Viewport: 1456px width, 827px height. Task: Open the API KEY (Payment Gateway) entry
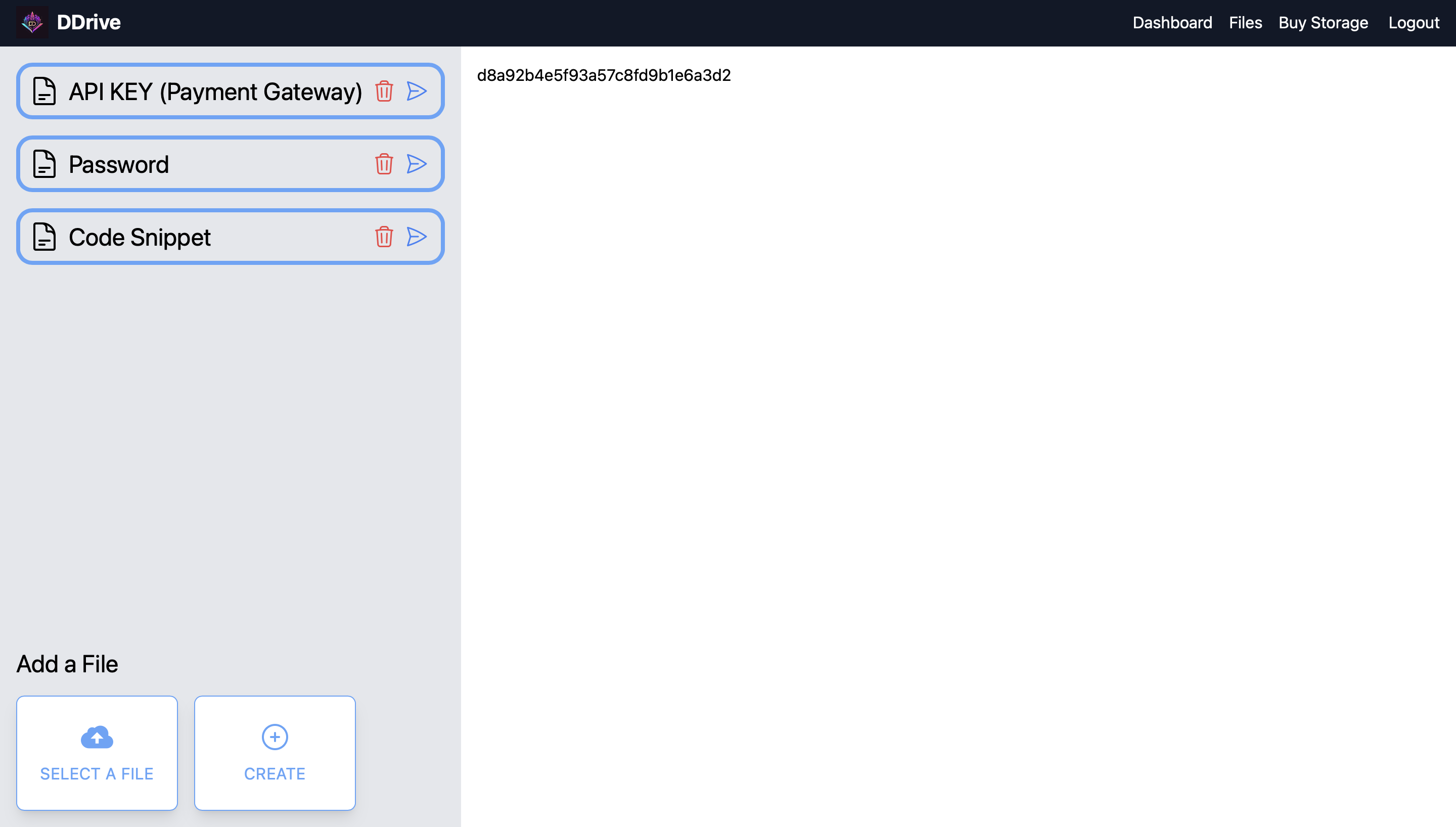pos(215,91)
